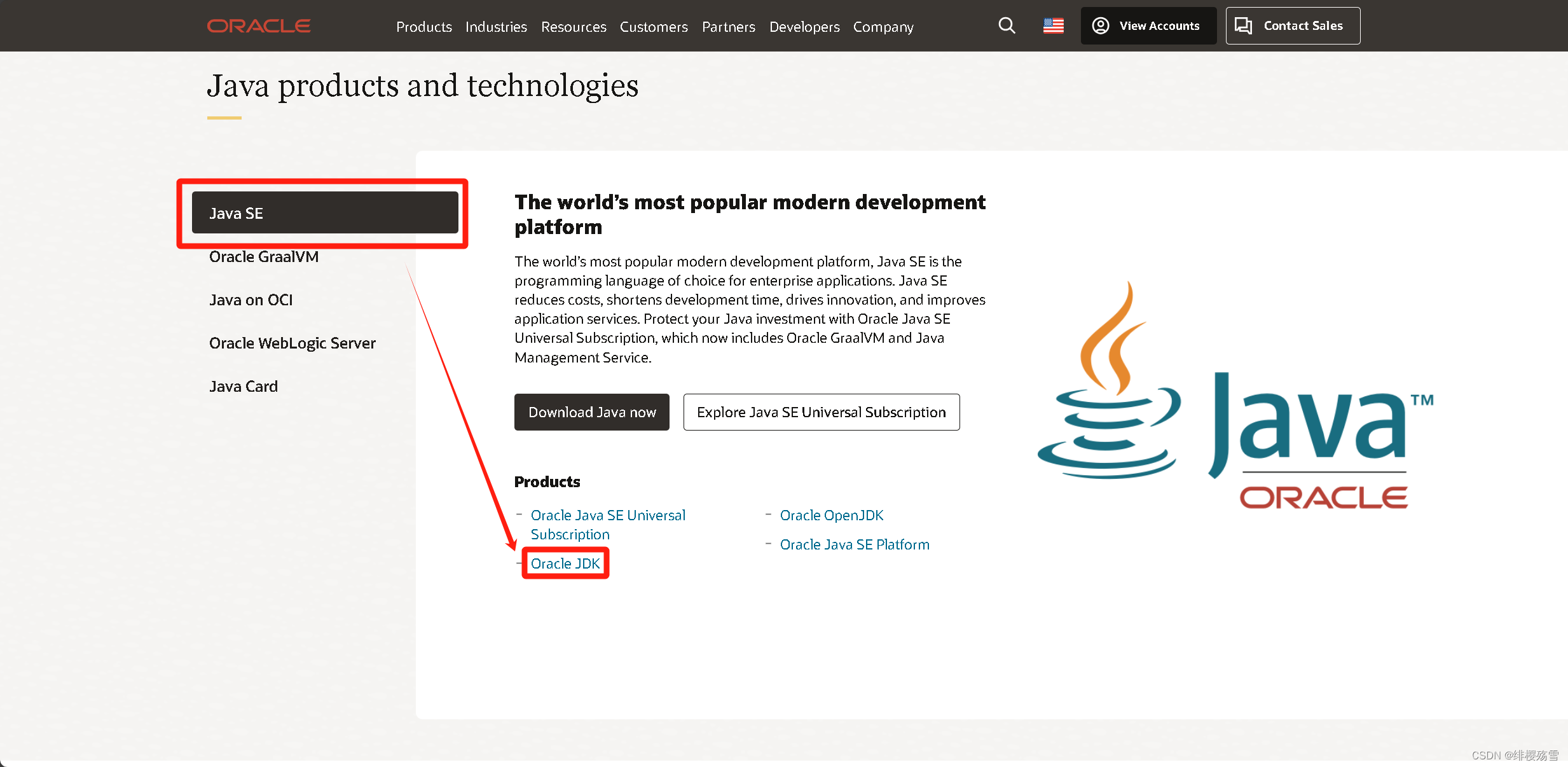The height and width of the screenshot is (767, 1568).
Task: Open the Industries menu
Action: point(496,27)
